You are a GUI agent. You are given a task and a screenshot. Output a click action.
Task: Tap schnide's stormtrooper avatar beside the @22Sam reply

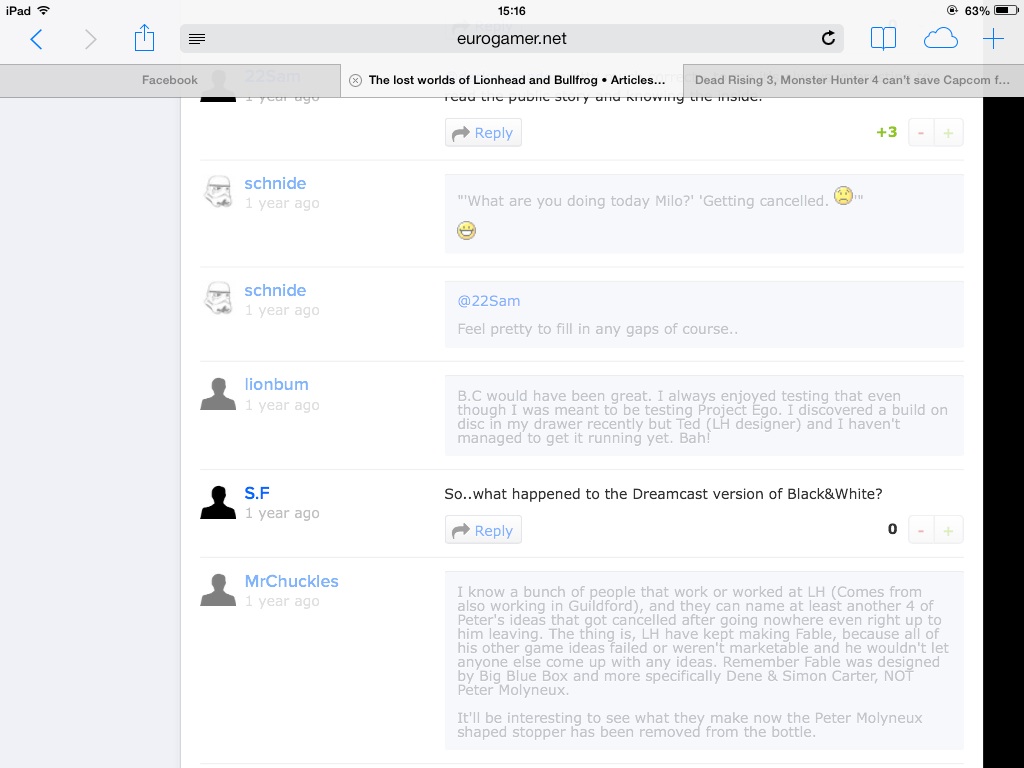[218, 298]
